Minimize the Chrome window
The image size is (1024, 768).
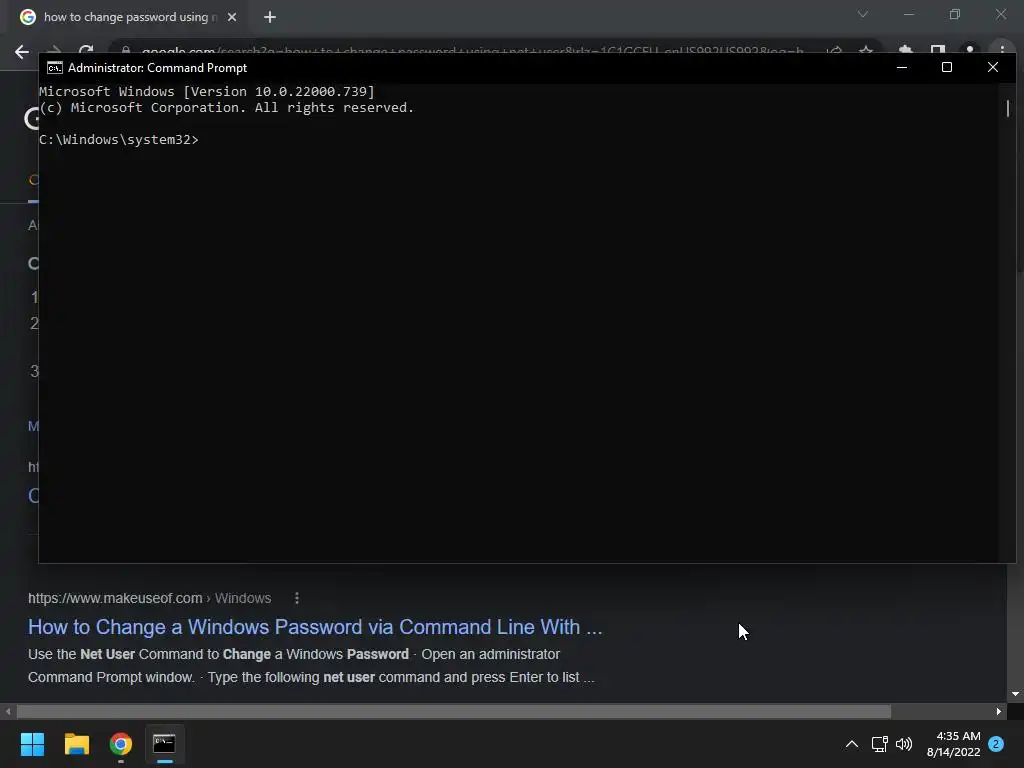click(908, 14)
